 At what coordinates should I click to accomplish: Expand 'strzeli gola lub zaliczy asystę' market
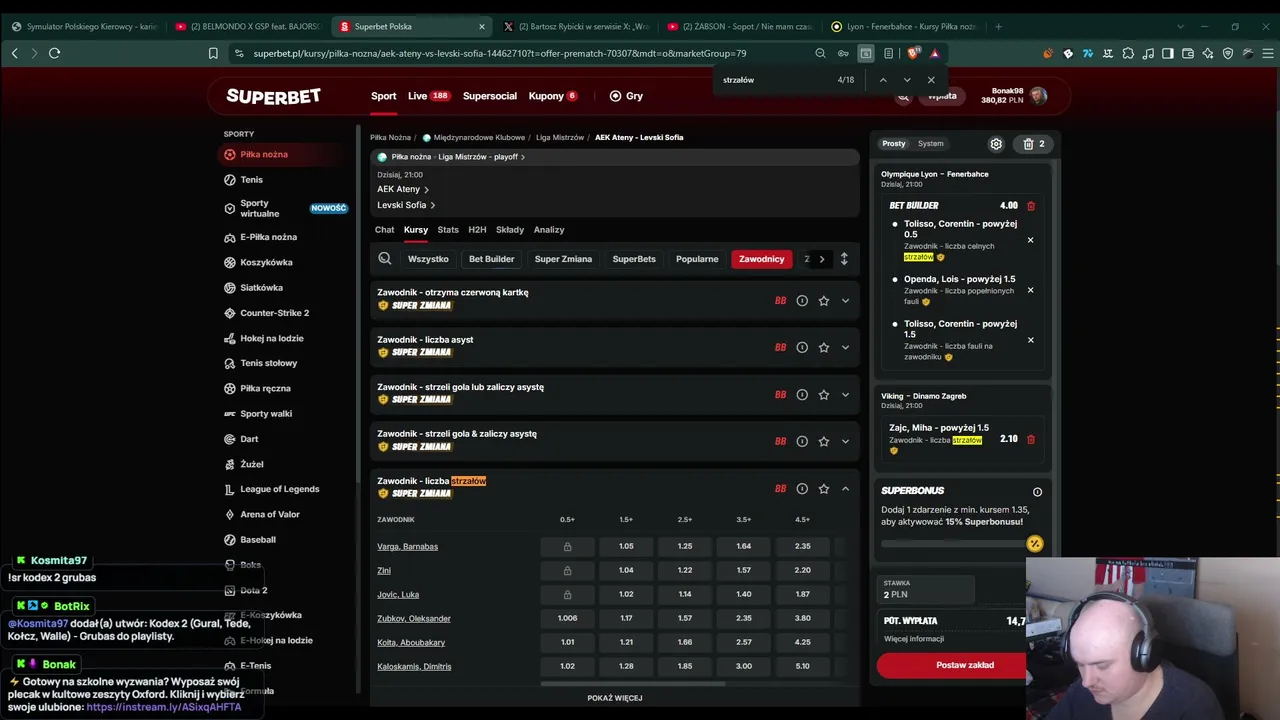pos(845,395)
